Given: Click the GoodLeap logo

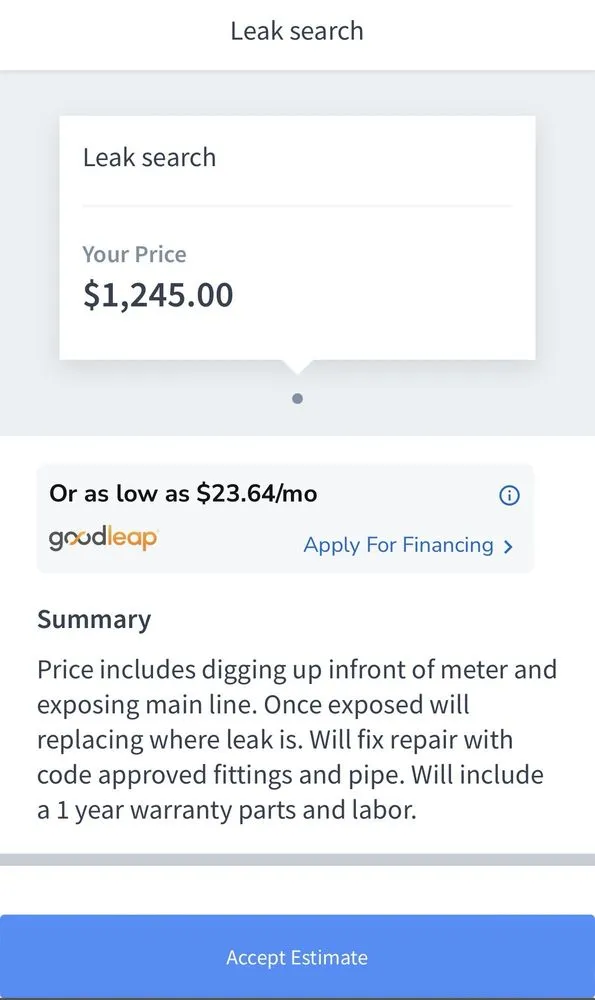Looking at the screenshot, I should [x=102, y=539].
